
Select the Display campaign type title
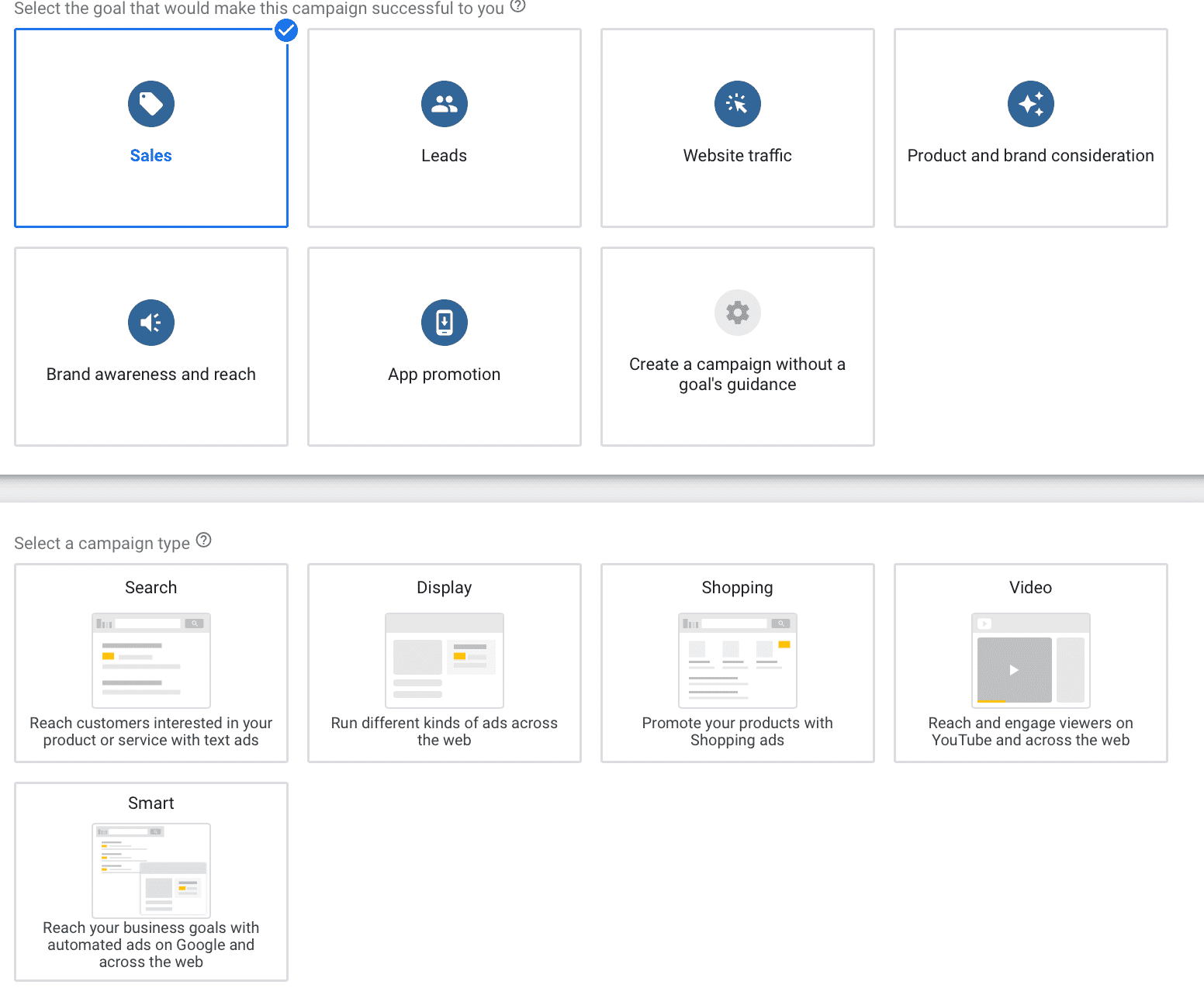[445, 588]
